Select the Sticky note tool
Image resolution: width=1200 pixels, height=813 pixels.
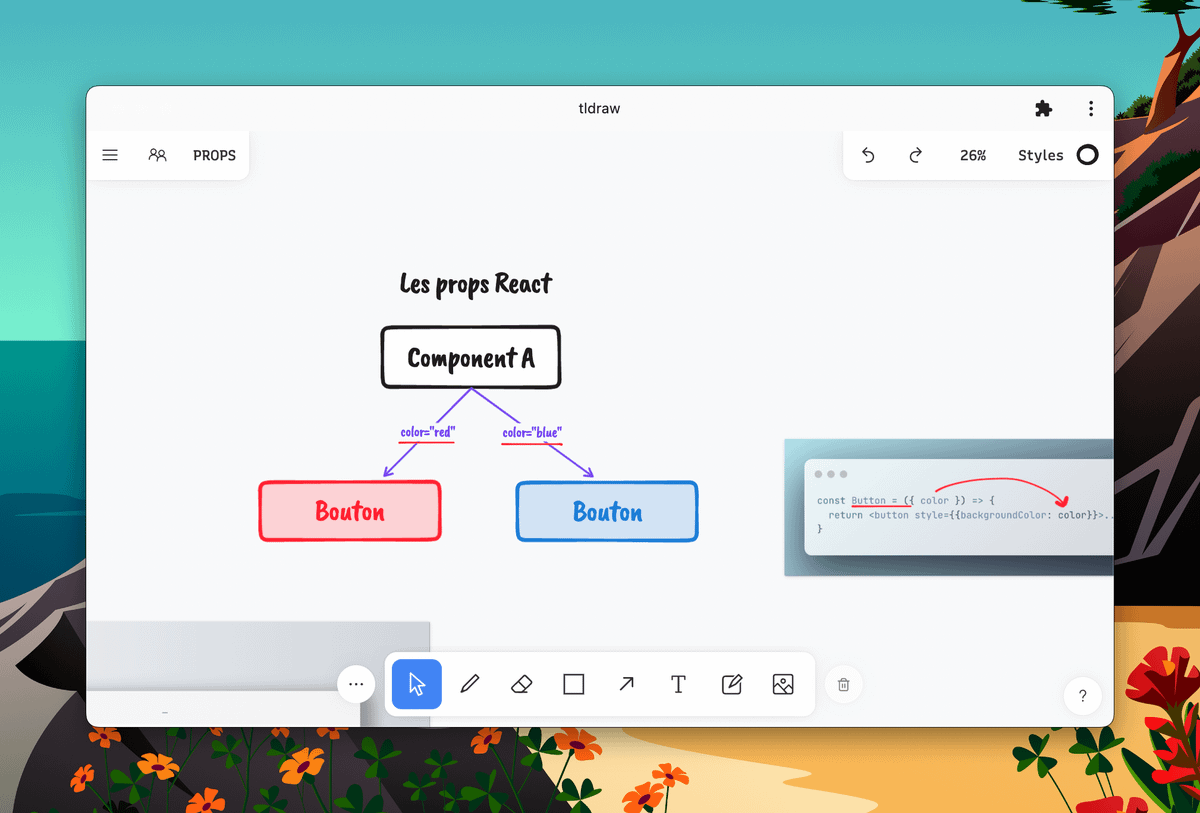point(731,684)
